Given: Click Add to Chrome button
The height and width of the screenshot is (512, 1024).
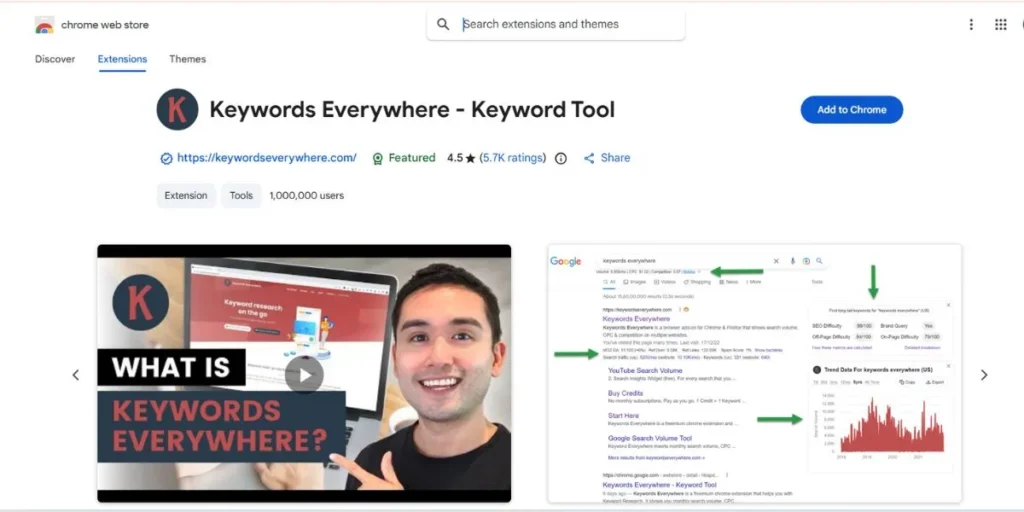Looking at the screenshot, I should pyautogui.click(x=852, y=110).
